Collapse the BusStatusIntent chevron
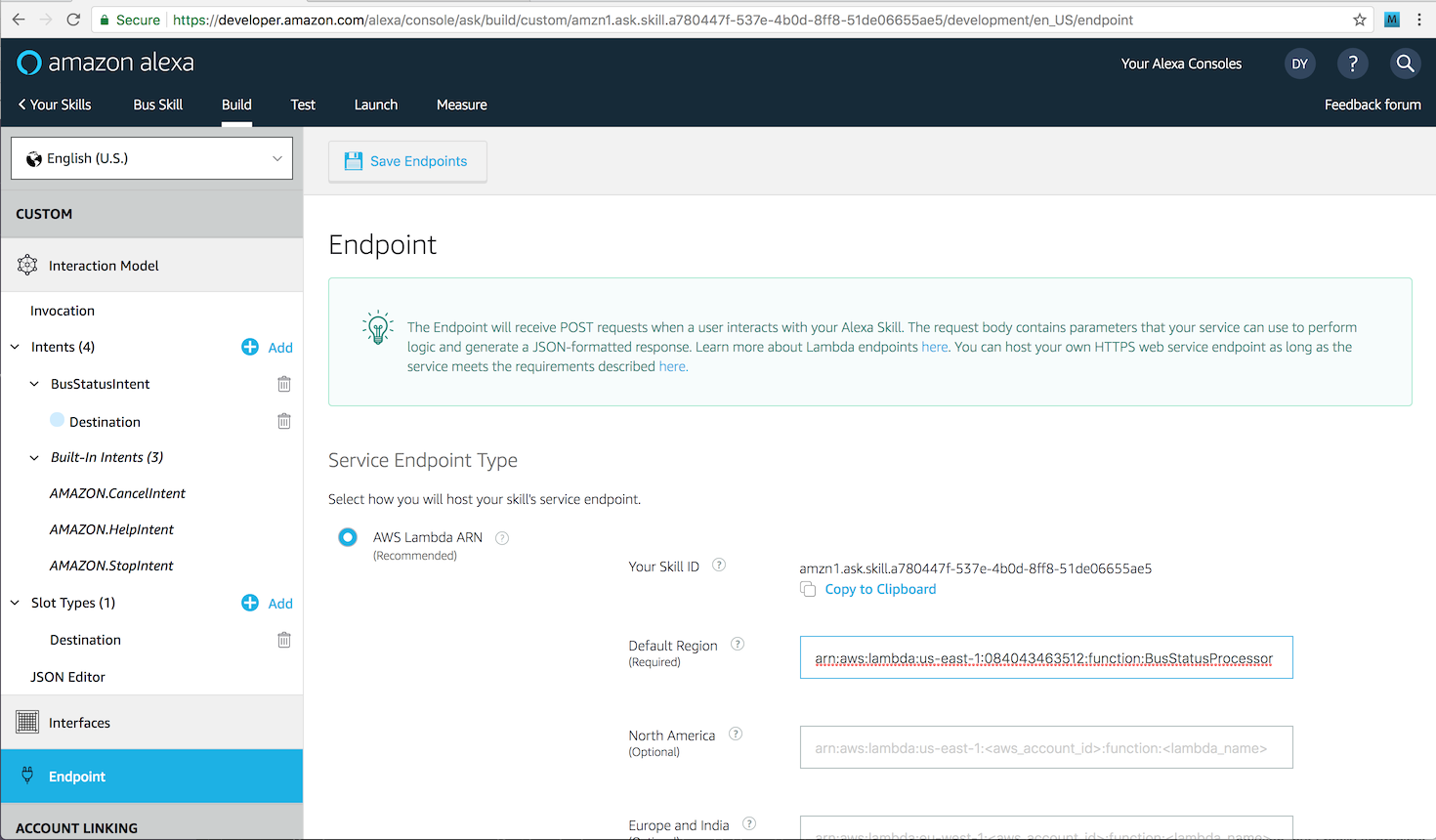 (x=34, y=384)
